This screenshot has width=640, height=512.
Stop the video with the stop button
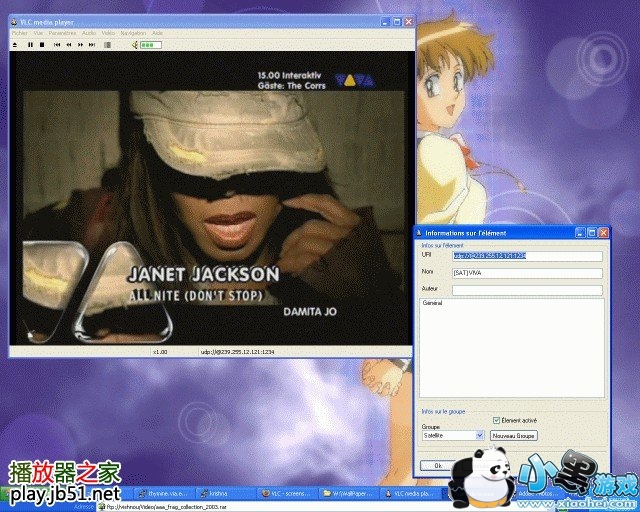(41, 45)
